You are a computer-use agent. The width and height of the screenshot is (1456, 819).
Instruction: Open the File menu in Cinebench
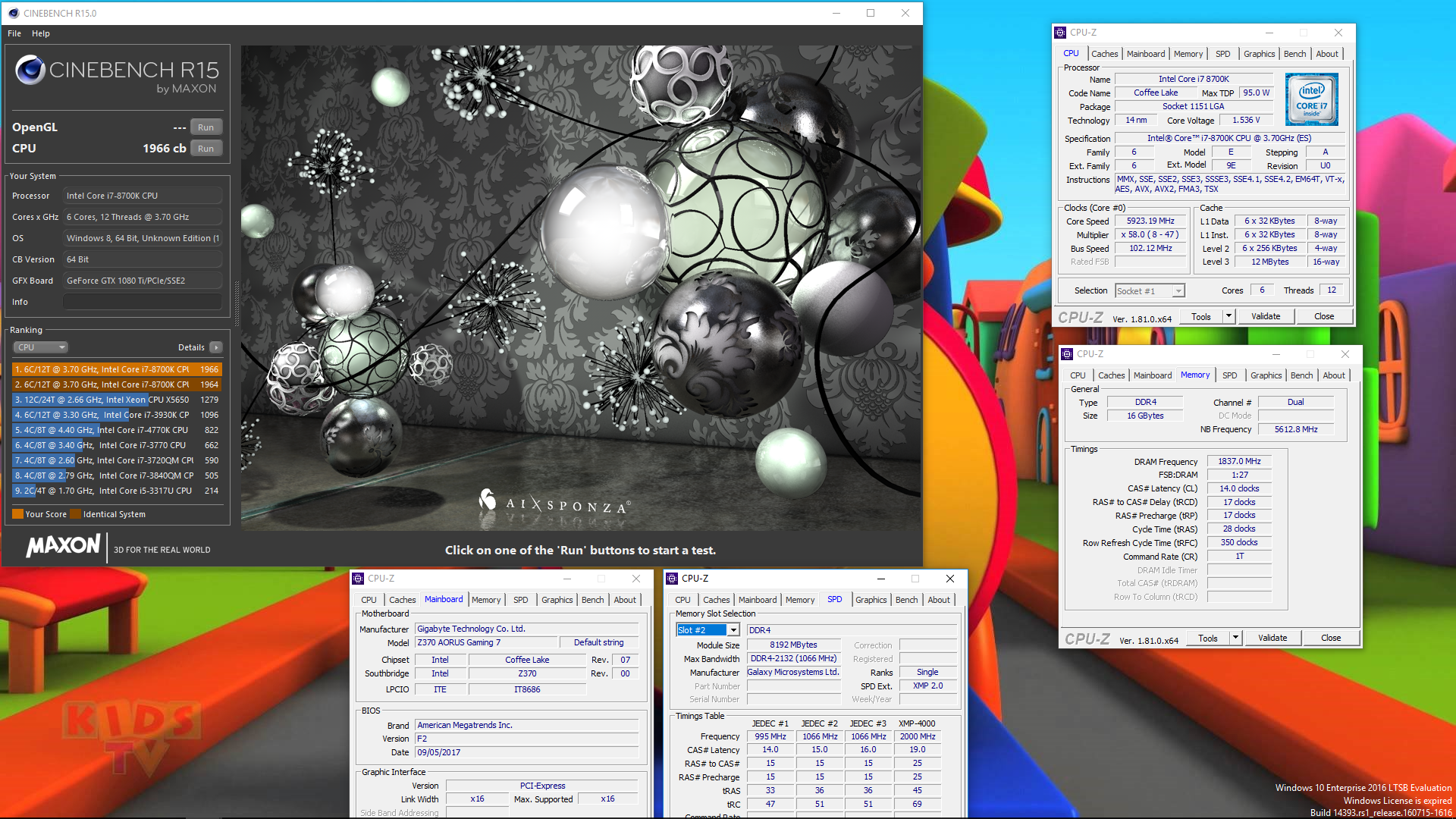point(14,33)
